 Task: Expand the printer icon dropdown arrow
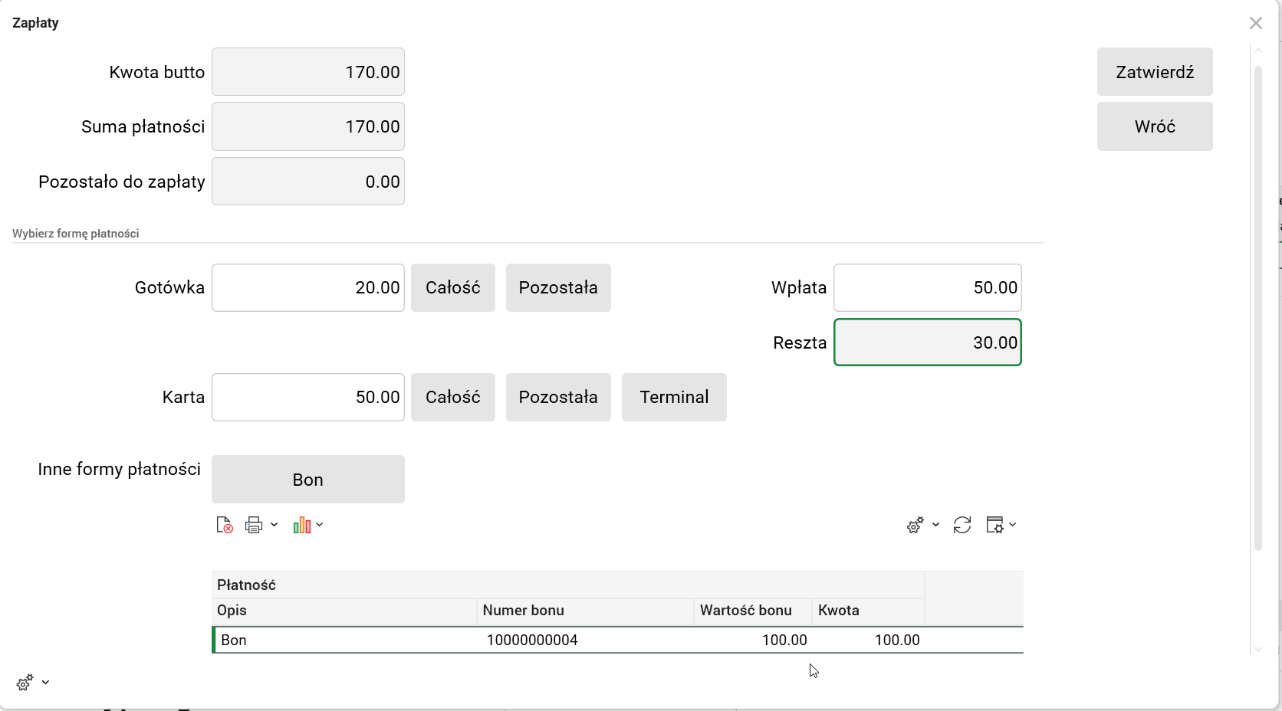point(274,525)
